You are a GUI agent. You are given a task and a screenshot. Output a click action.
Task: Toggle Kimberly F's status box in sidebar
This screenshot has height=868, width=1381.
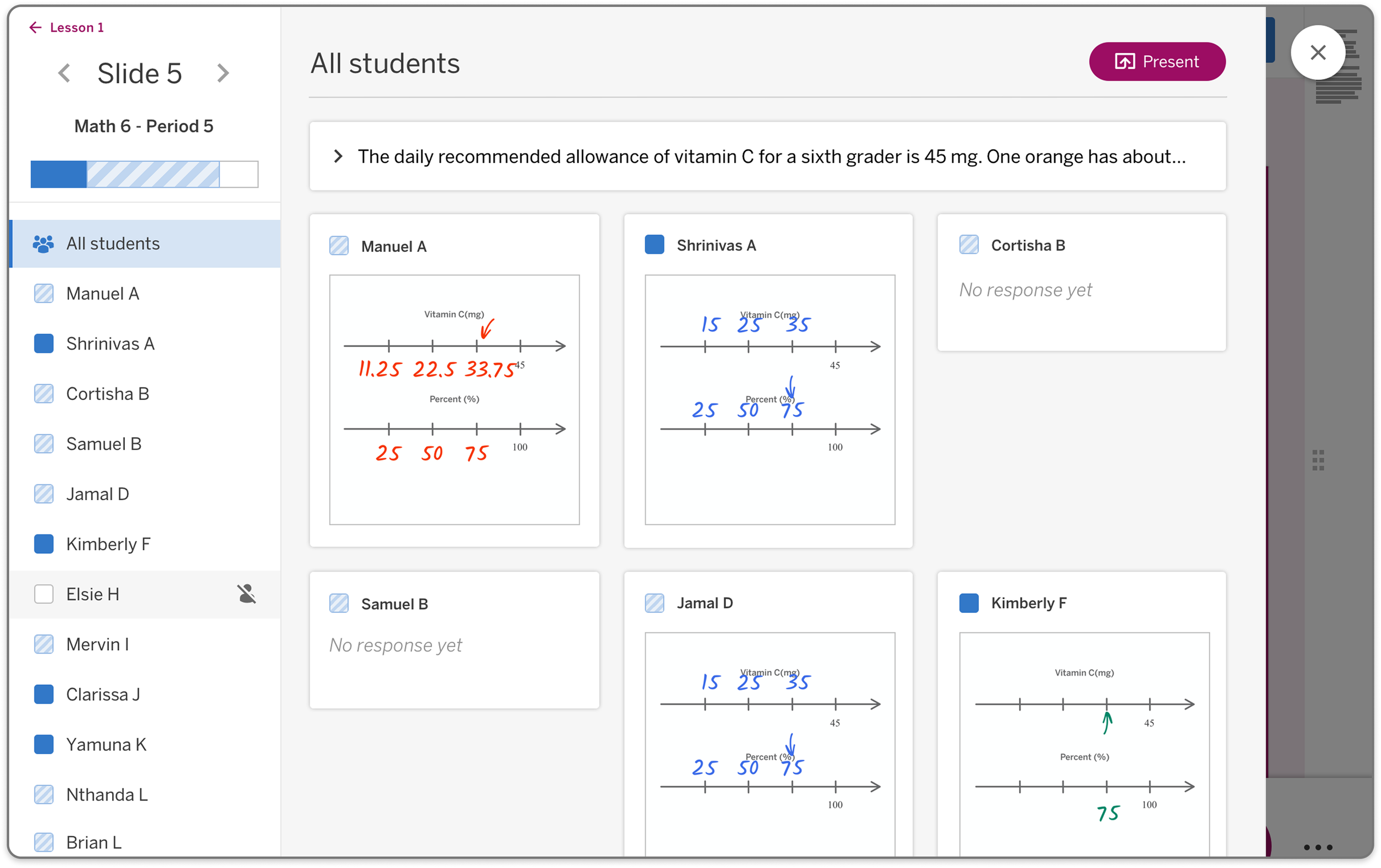(44, 544)
